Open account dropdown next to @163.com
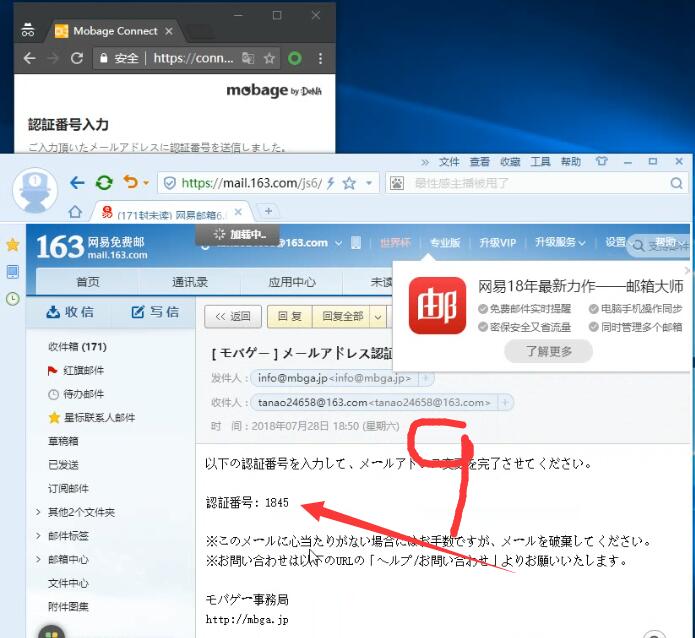 click(339, 243)
